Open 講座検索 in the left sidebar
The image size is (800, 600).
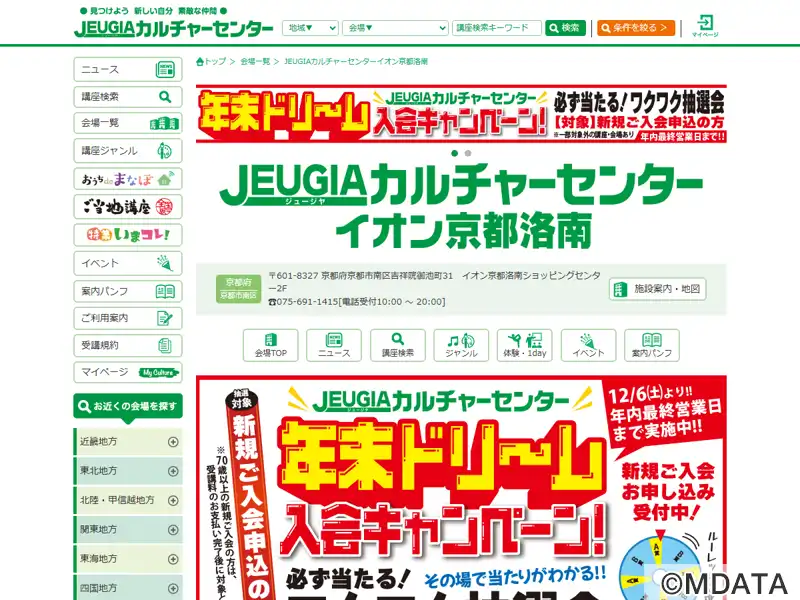tap(128, 96)
